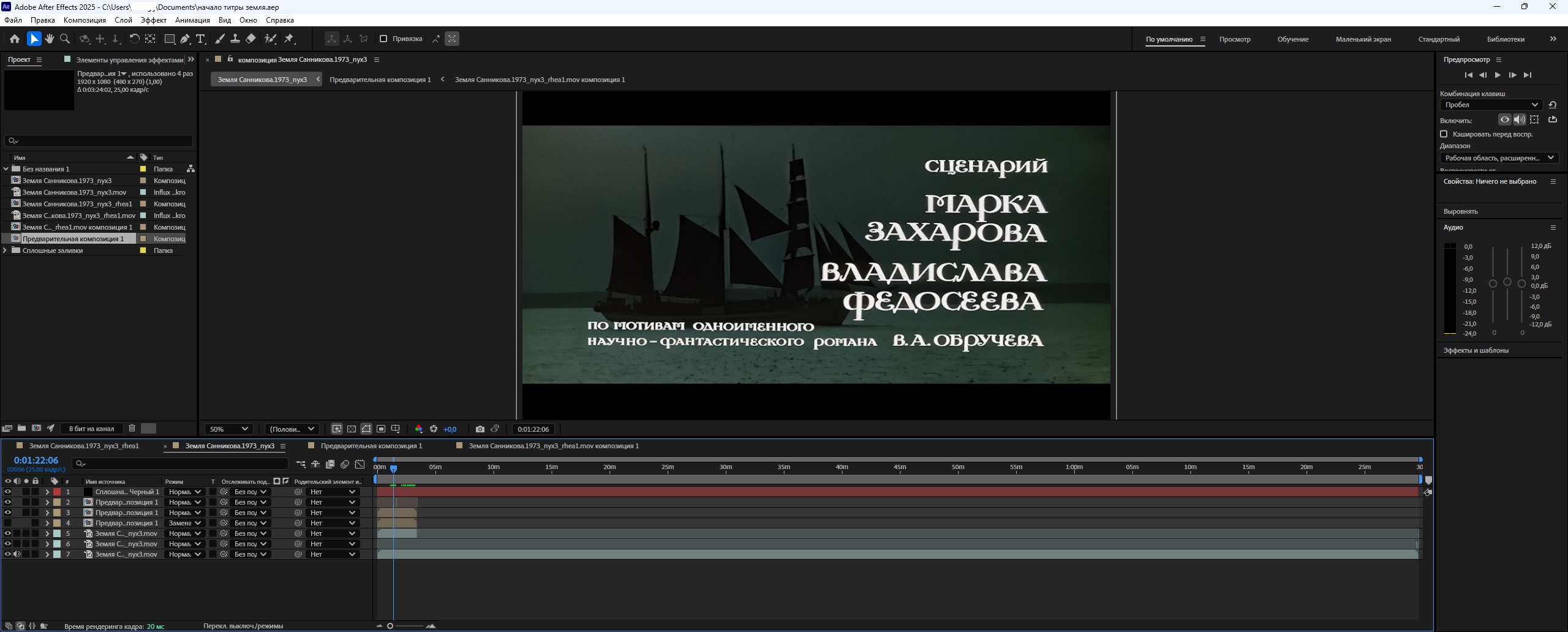Hide layer 5 Земля С.._nyx3.mov

click(x=7, y=533)
